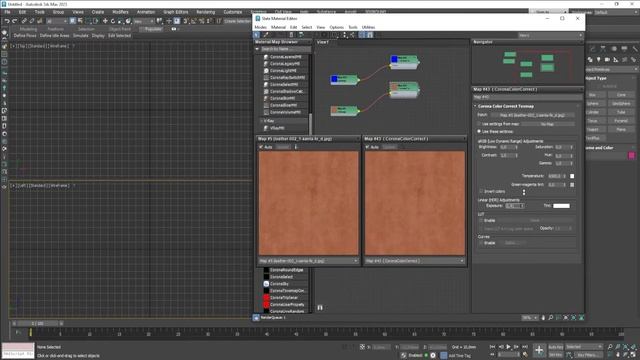Open the Graph Editors menu

(176, 12)
